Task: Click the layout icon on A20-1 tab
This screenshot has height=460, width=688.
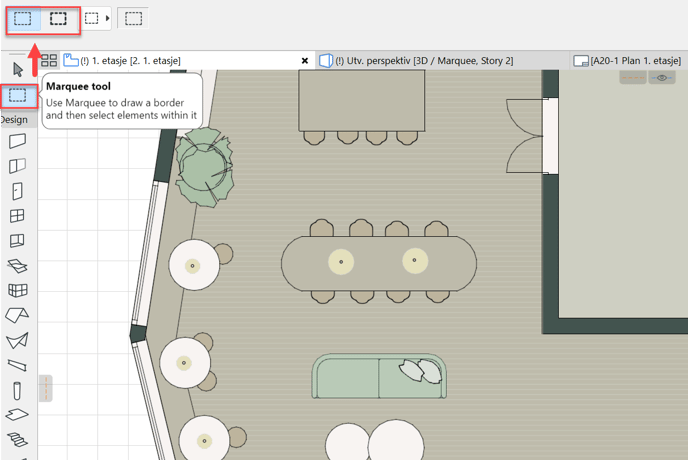Action: pyautogui.click(x=581, y=61)
